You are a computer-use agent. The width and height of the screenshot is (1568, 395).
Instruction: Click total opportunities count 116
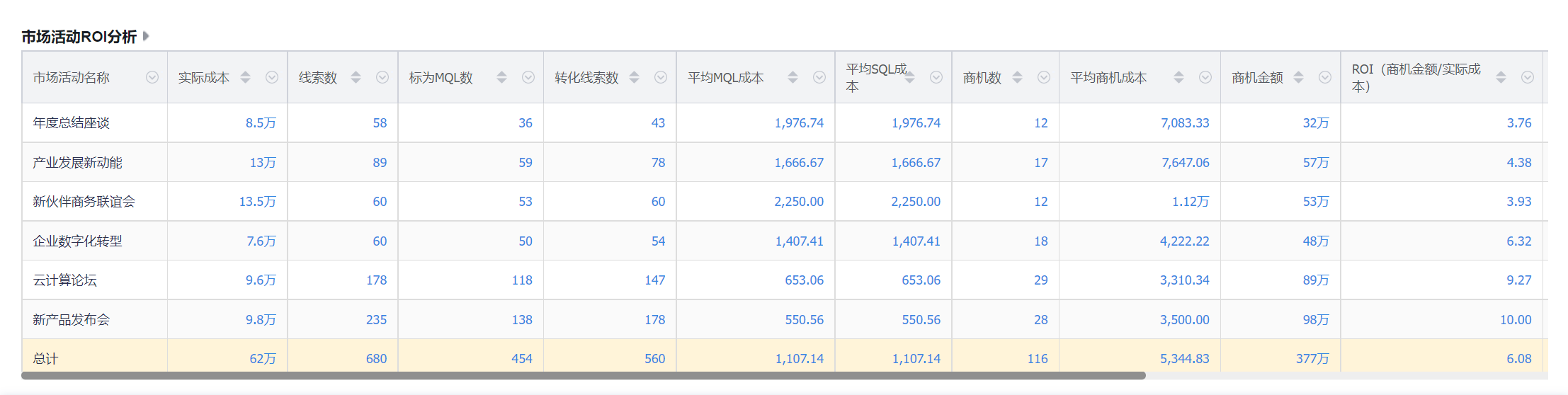coord(1038,359)
